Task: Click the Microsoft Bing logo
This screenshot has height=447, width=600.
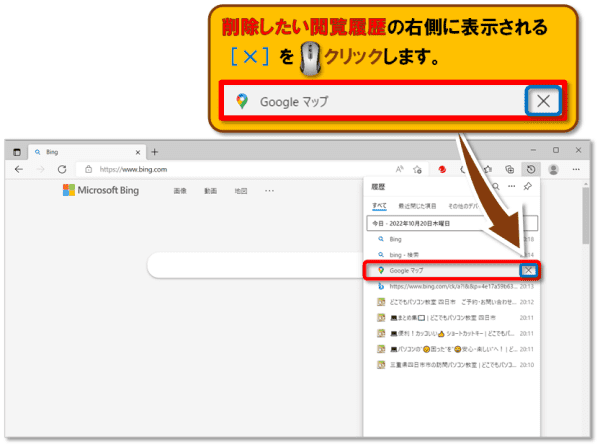Action: (x=101, y=190)
